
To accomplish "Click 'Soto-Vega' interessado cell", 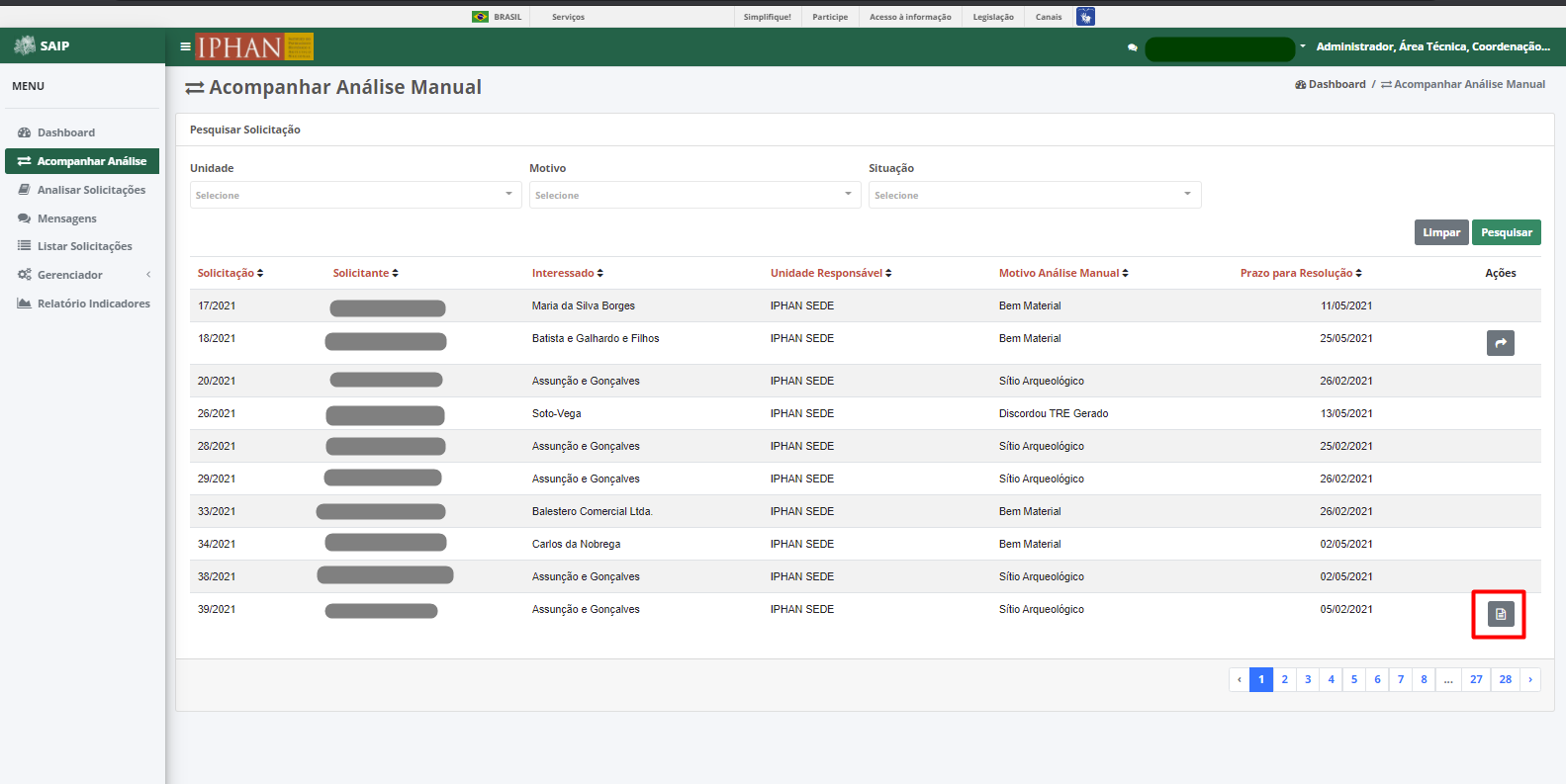I will (x=557, y=413).
